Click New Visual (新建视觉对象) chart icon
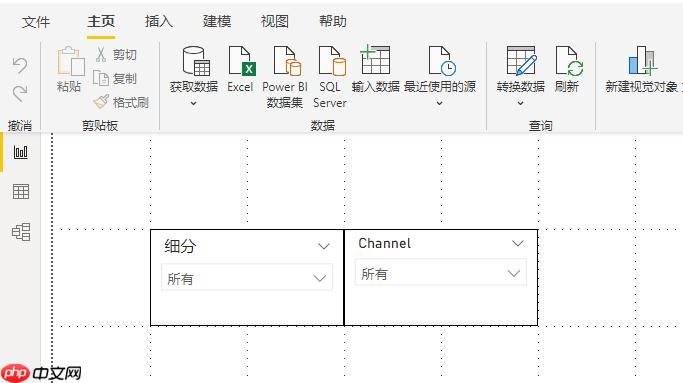This screenshot has height=383, width=683. click(x=642, y=61)
